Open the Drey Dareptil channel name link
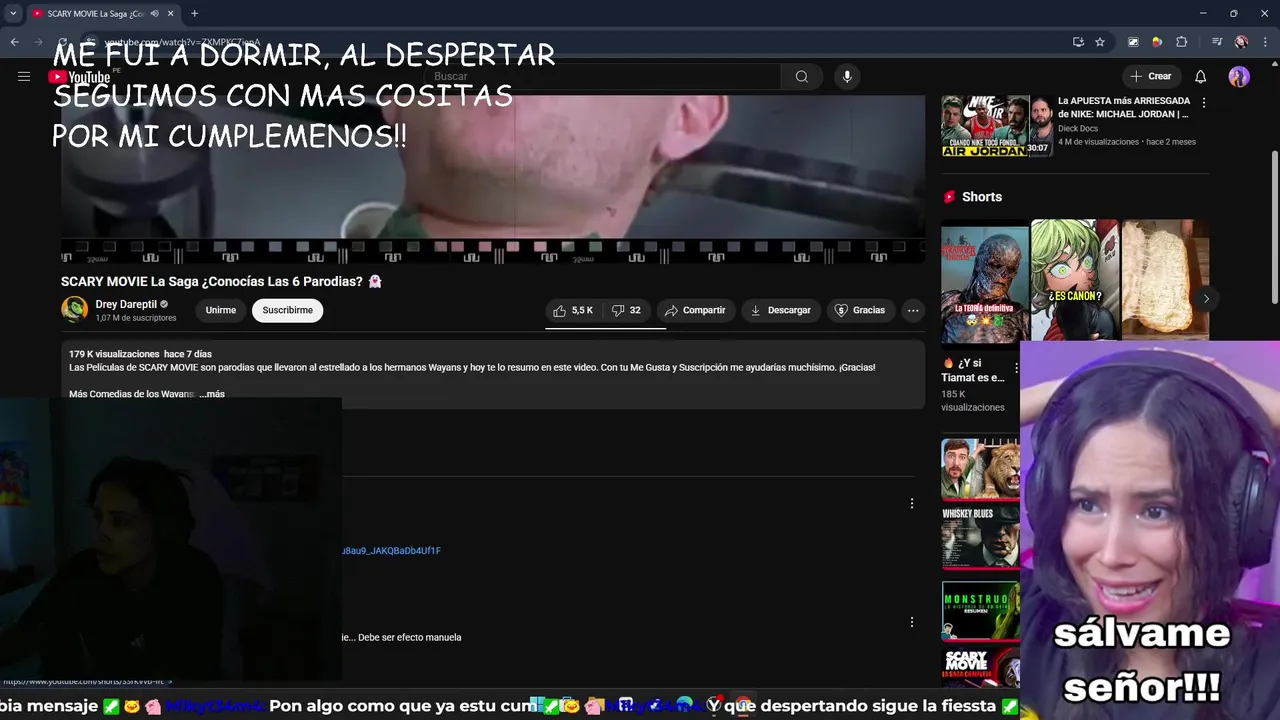 pos(126,304)
